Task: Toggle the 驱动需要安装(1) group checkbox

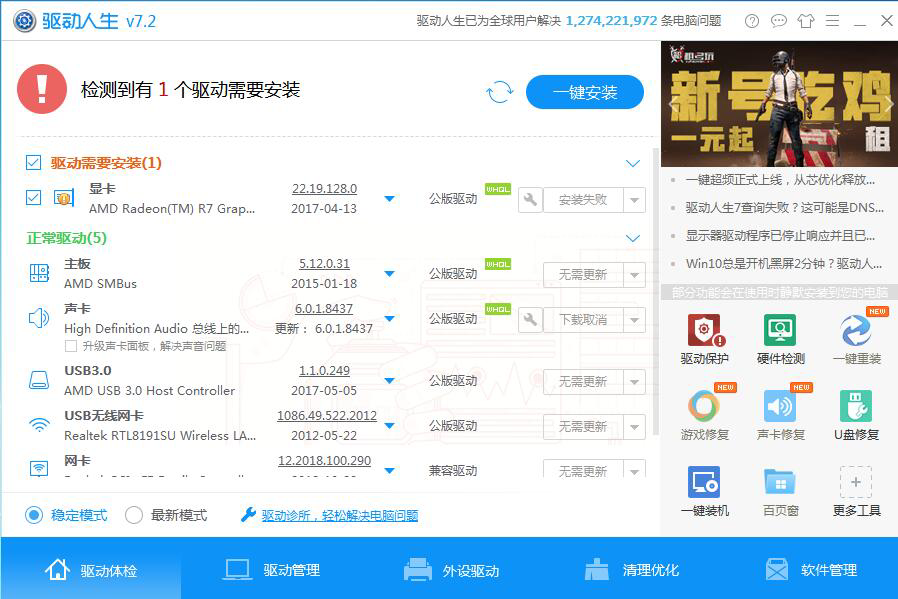Action: click(x=33, y=163)
